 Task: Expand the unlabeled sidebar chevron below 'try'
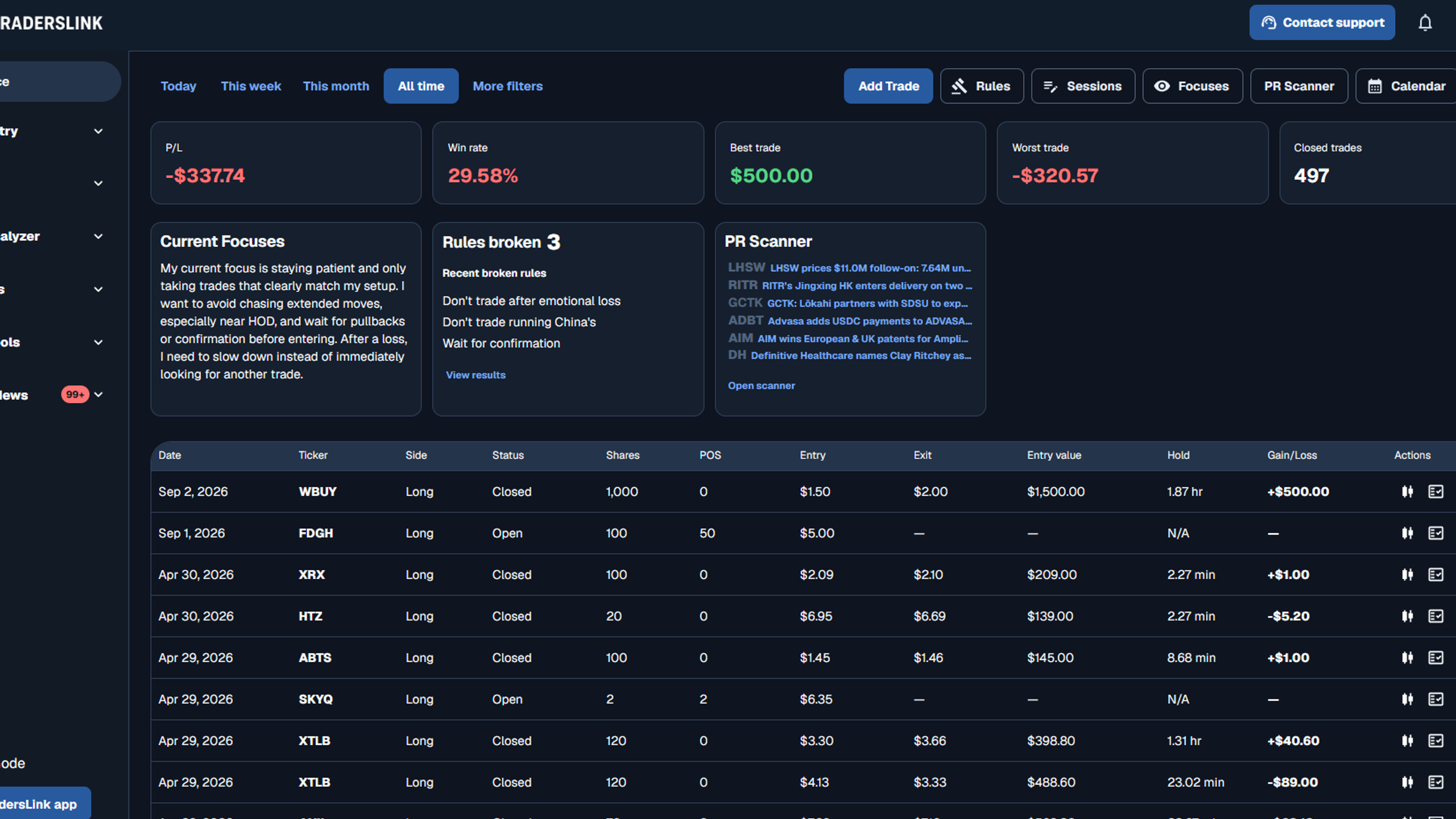coord(98,184)
